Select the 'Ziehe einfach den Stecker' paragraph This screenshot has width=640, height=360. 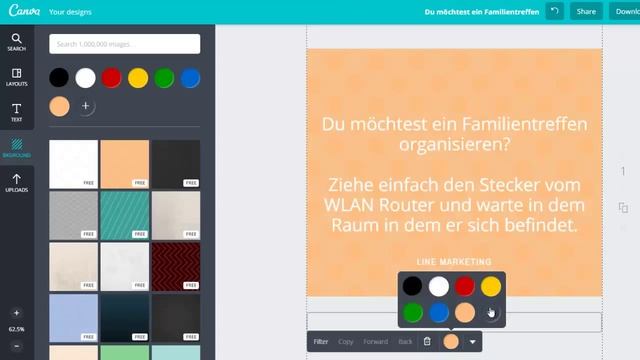454,205
